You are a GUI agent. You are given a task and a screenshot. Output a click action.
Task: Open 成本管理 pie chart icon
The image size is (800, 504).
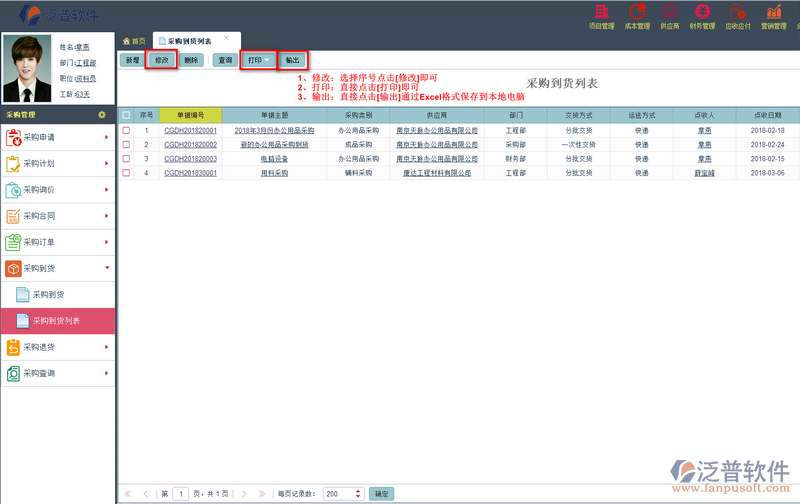point(636,13)
